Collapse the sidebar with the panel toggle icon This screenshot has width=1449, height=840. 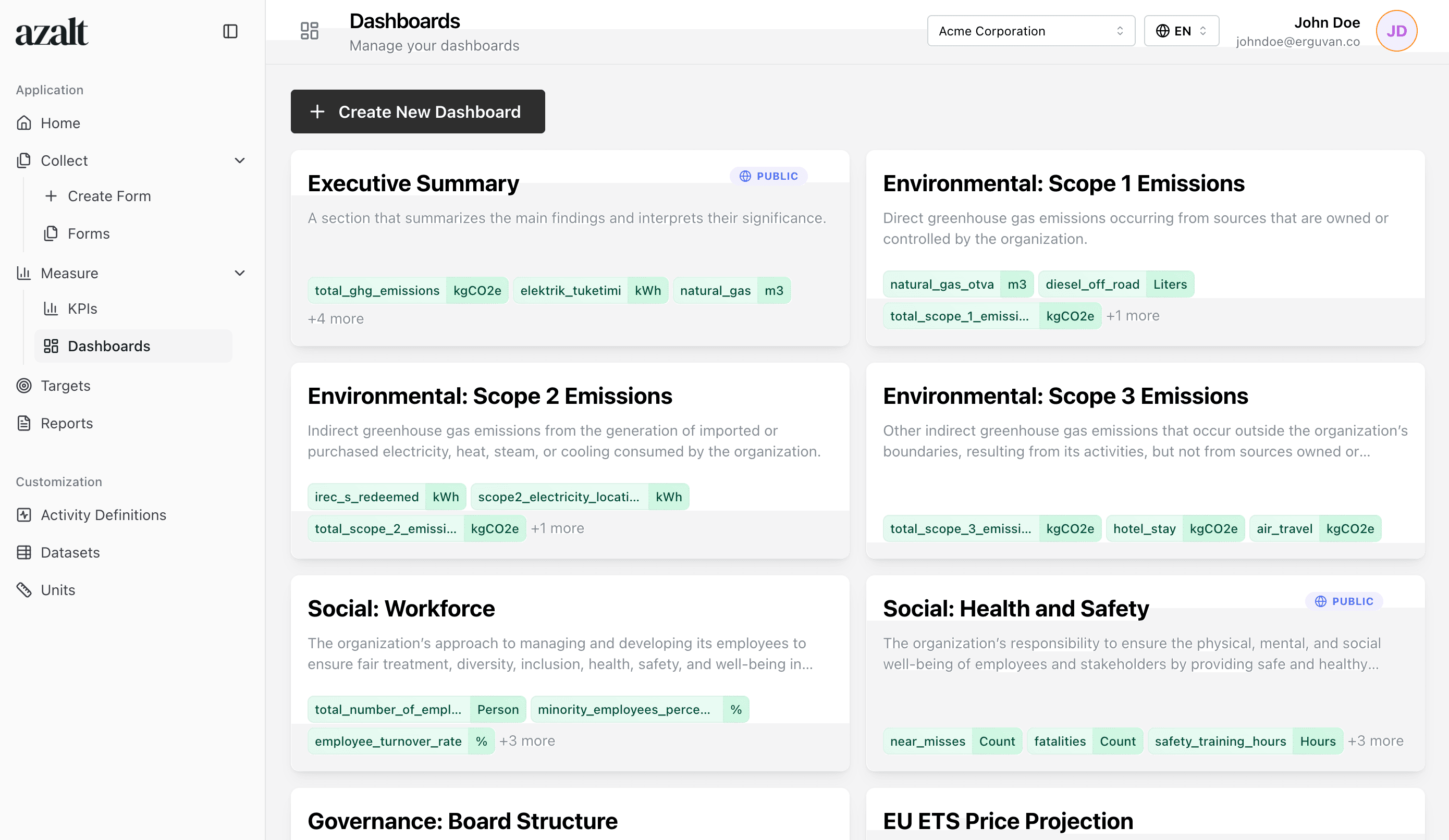(x=230, y=32)
